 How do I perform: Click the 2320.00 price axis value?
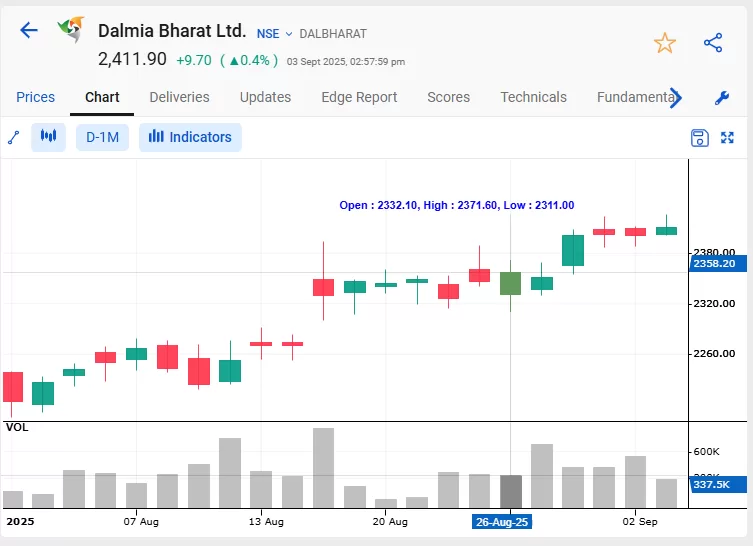(714, 303)
